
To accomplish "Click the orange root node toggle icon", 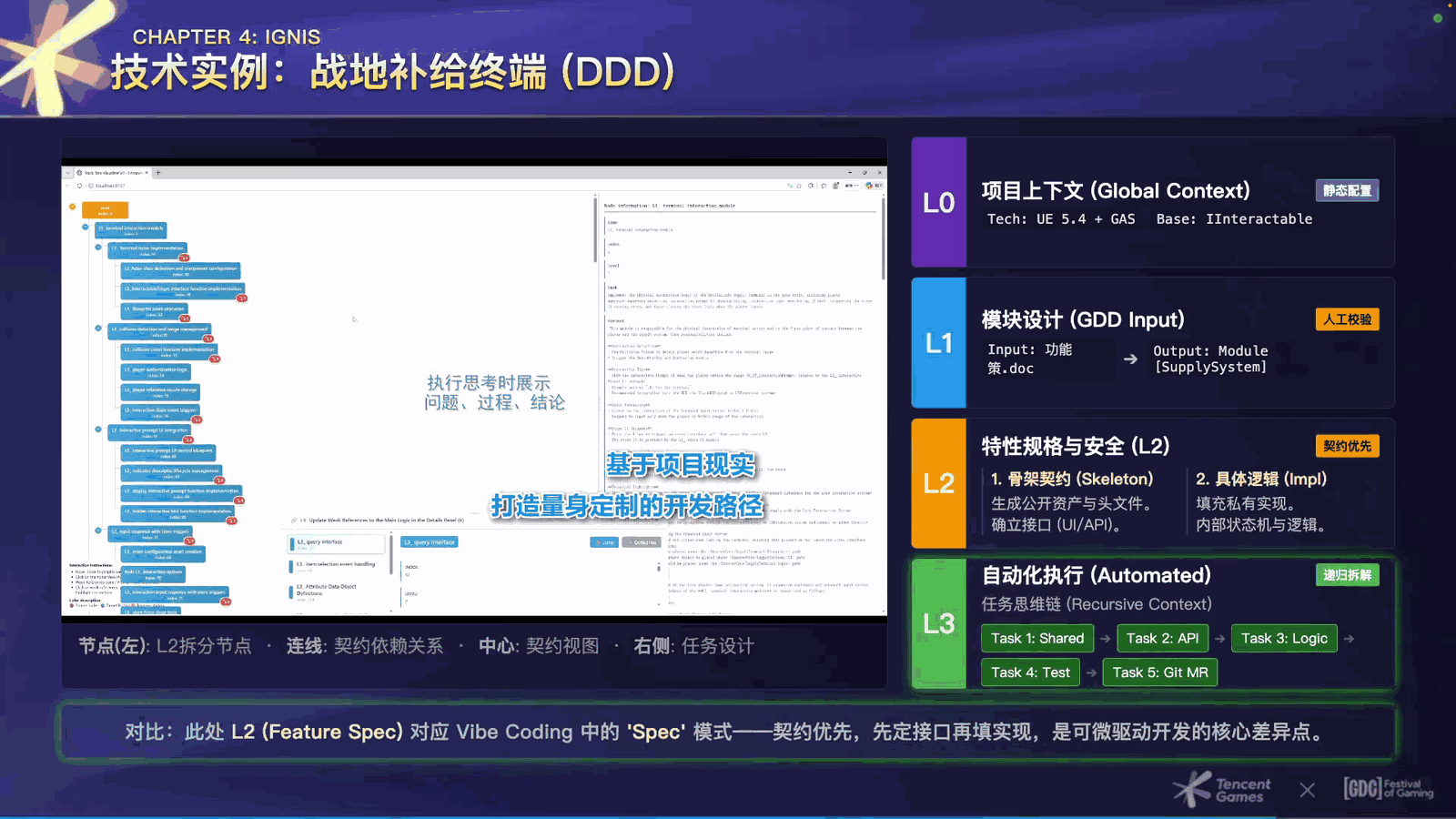I will pyautogui.click(x=73, y=207).
